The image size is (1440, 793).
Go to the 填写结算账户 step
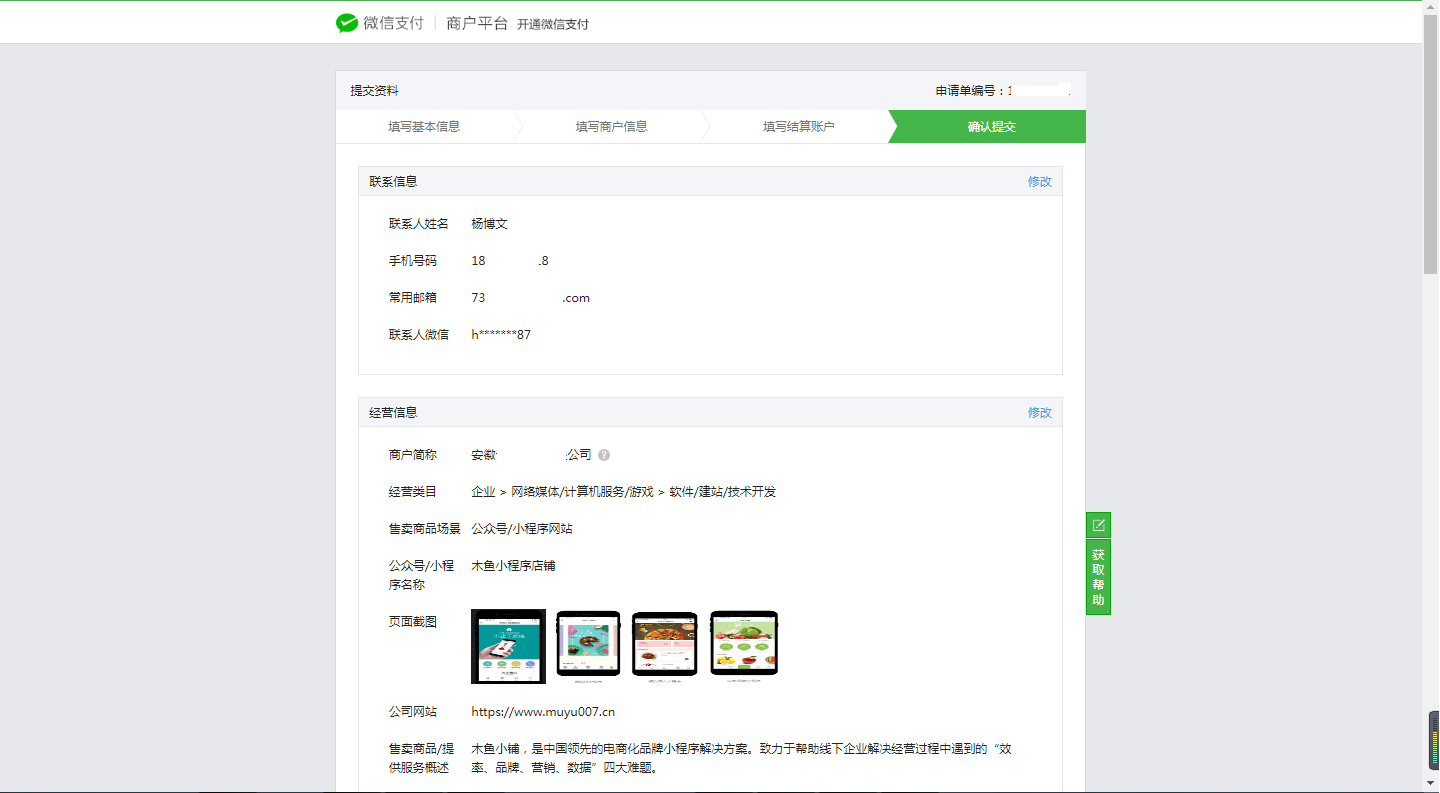tap(800, 126)
